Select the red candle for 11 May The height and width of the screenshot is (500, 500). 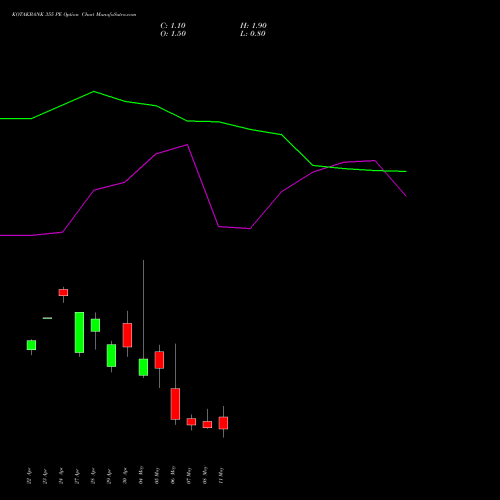click(x=223, y=423)
